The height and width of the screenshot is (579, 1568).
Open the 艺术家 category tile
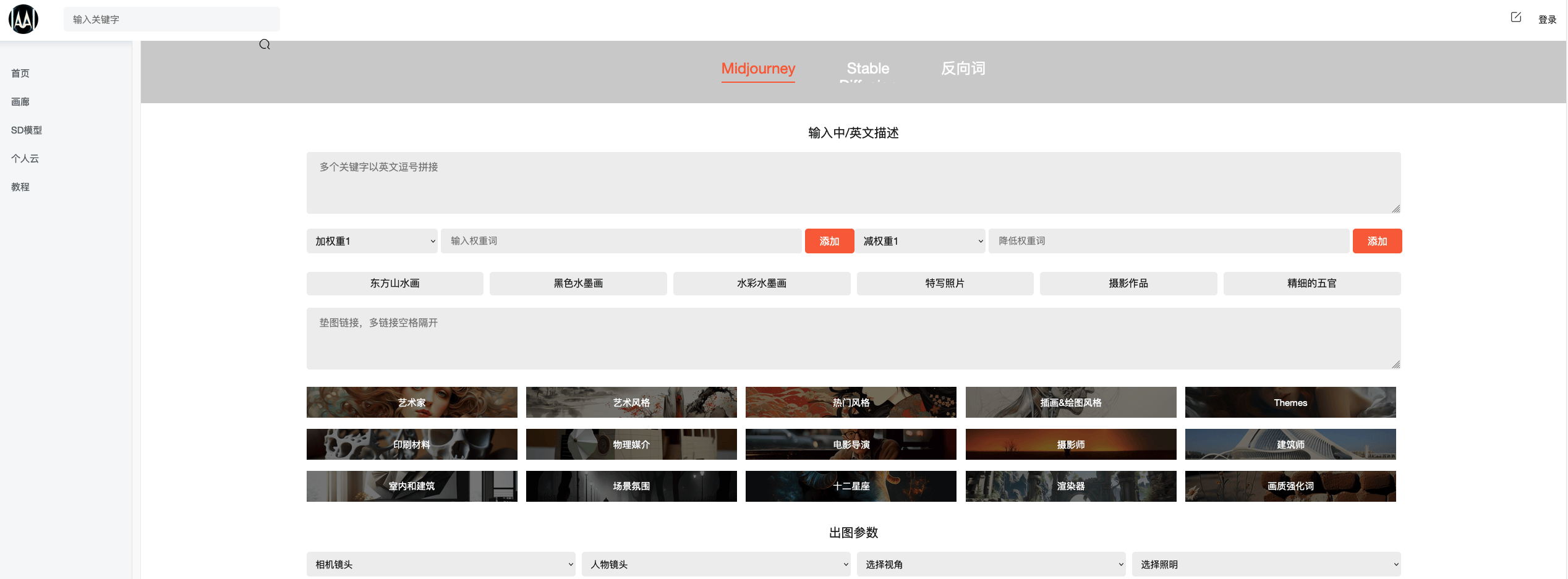click(412, 402)
